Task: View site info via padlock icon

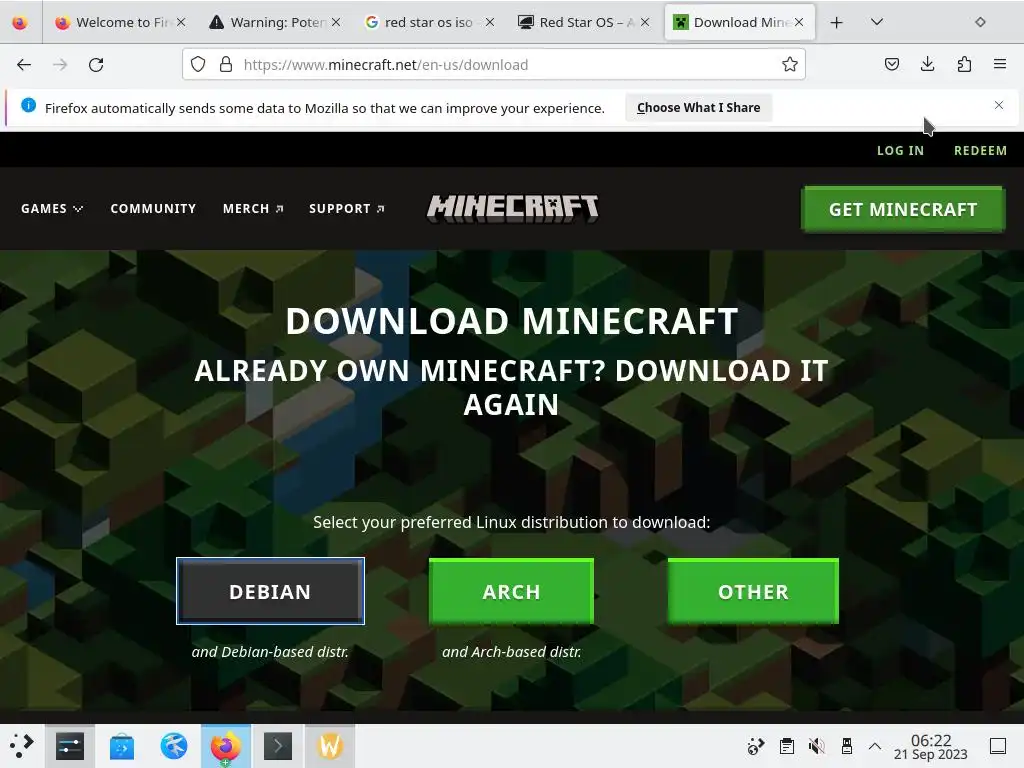Action: pos(226,65)
